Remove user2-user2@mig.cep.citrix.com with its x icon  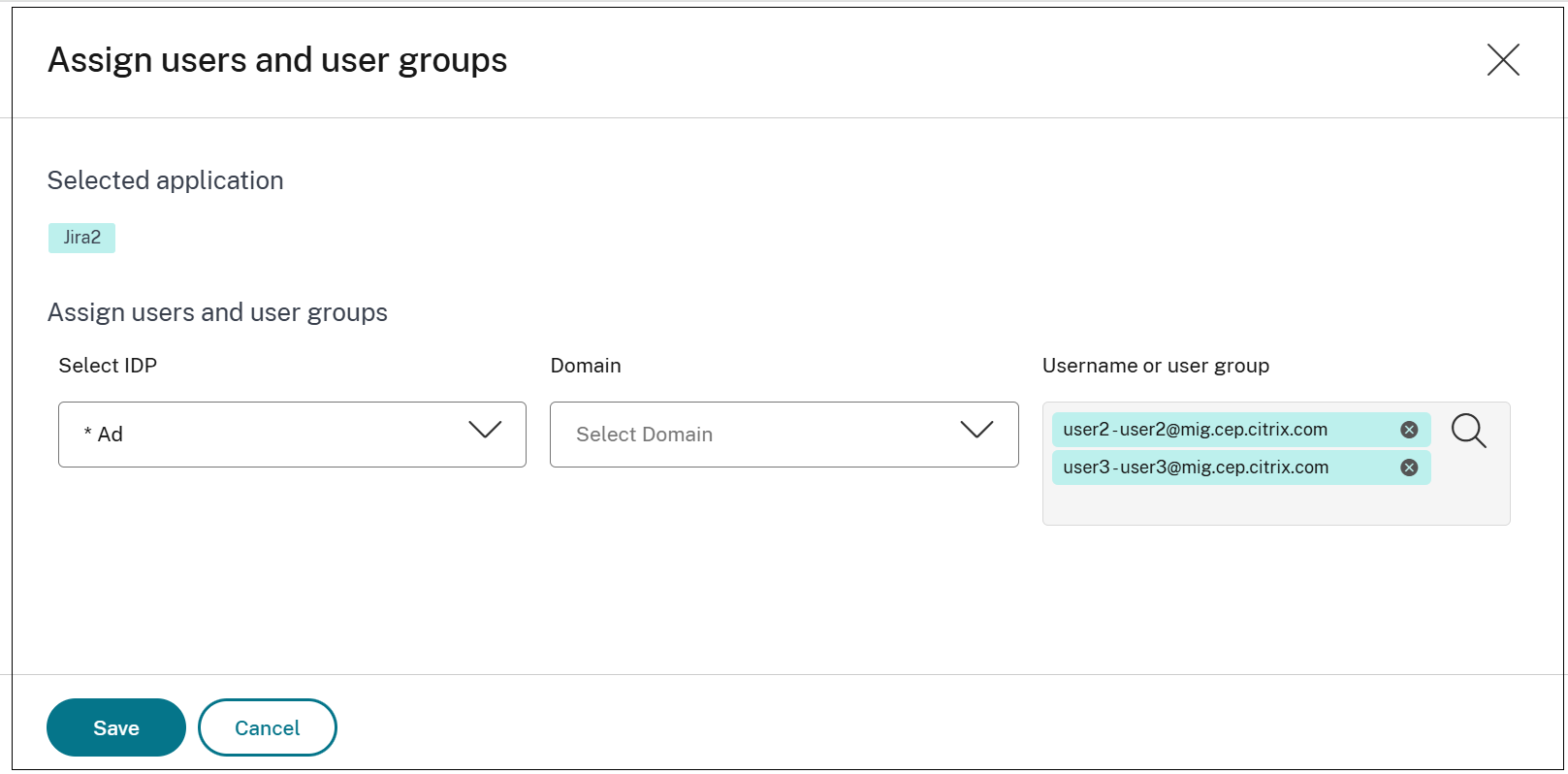[1409, 430]
